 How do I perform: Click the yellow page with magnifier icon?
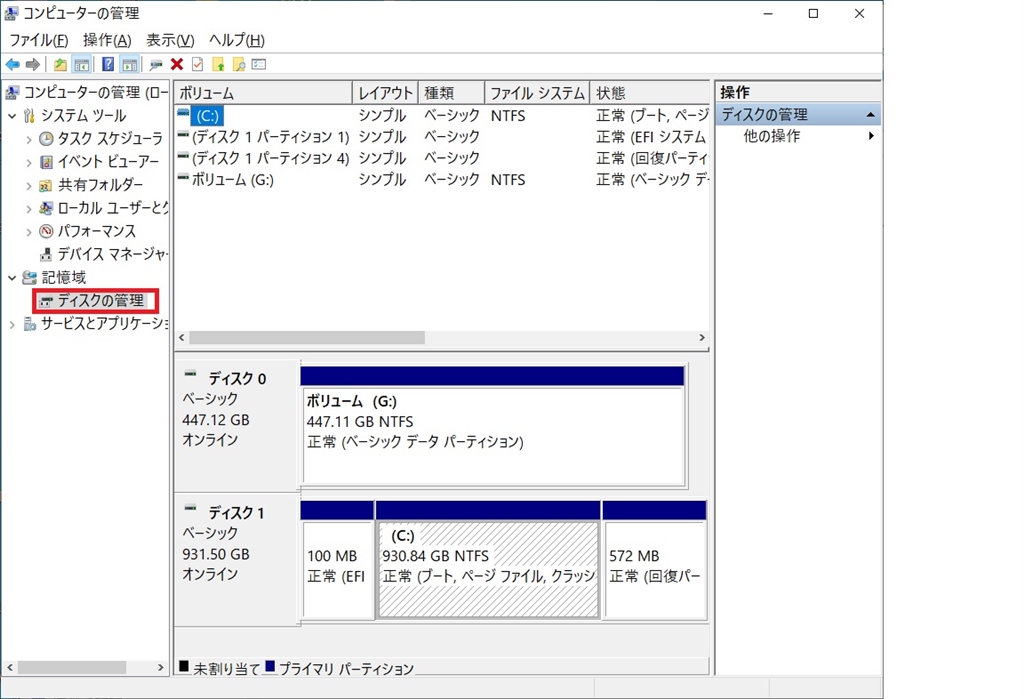(x=239, y=65)
